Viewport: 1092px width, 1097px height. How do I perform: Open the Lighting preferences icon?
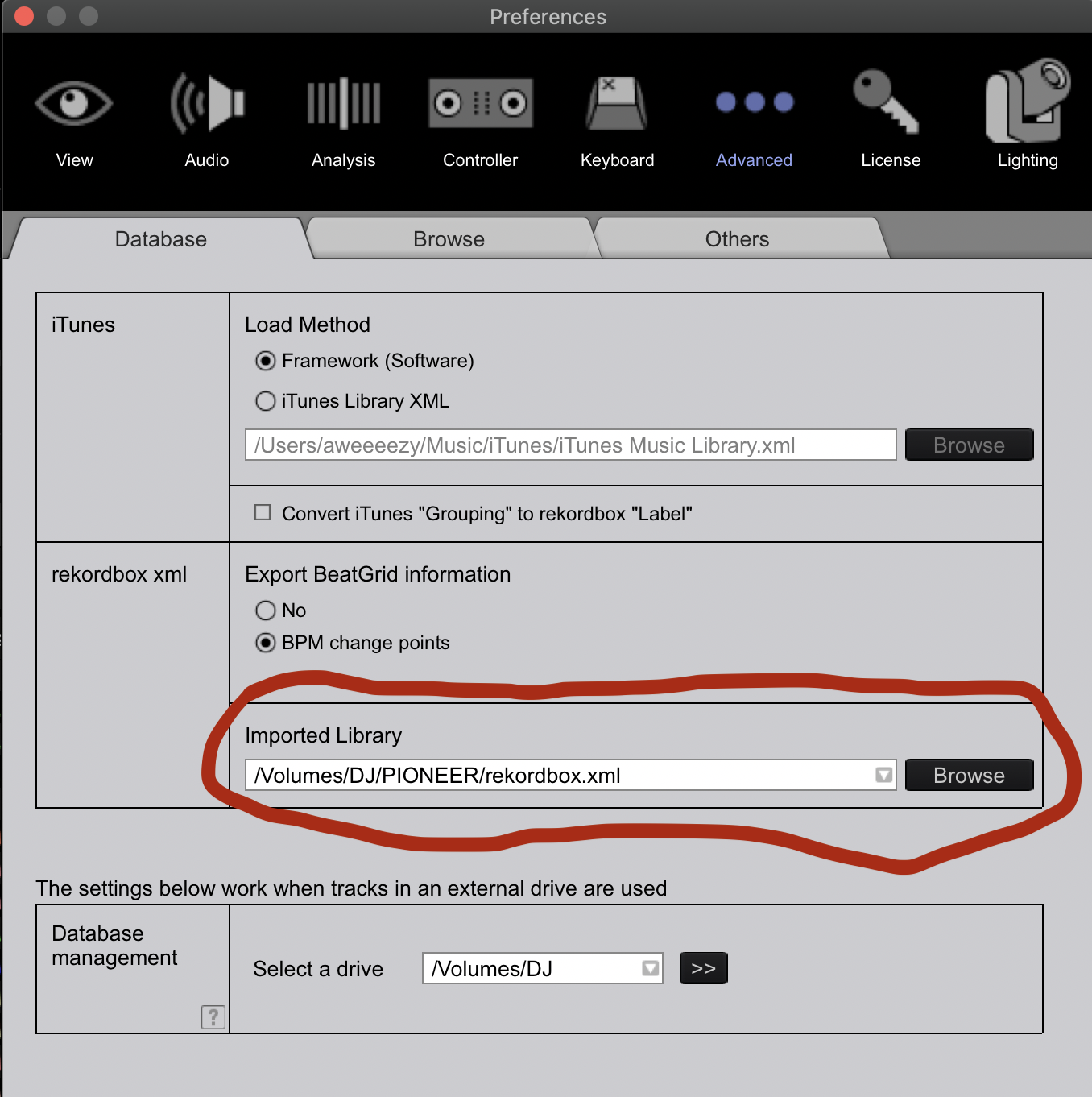click(1028, 102)
